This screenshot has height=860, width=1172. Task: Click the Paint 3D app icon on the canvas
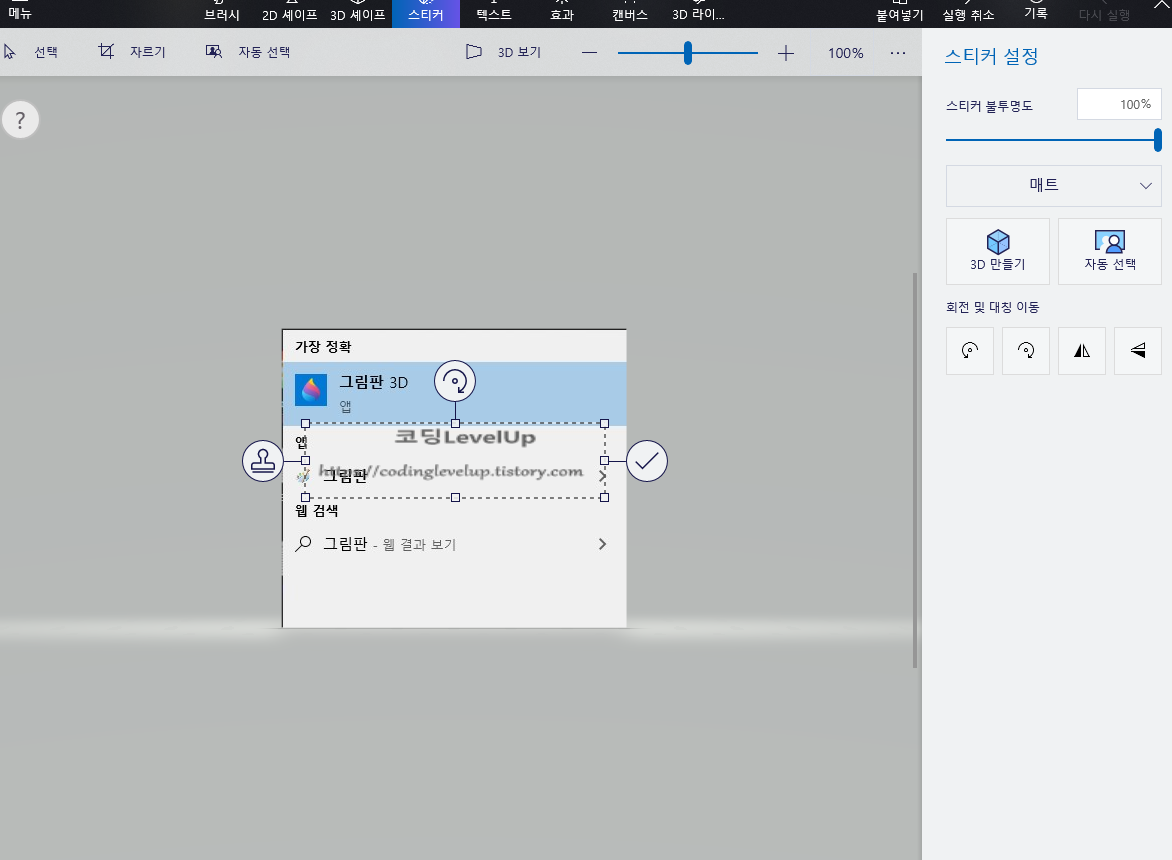[x=311, y=390]
